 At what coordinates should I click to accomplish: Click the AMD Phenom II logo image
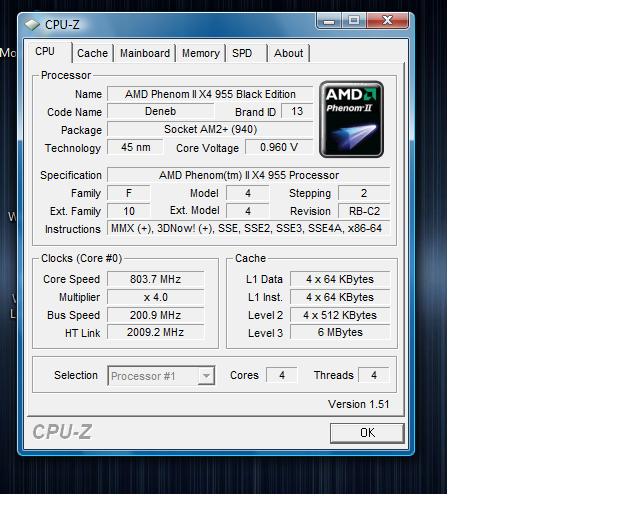click(x=351, y=119)
